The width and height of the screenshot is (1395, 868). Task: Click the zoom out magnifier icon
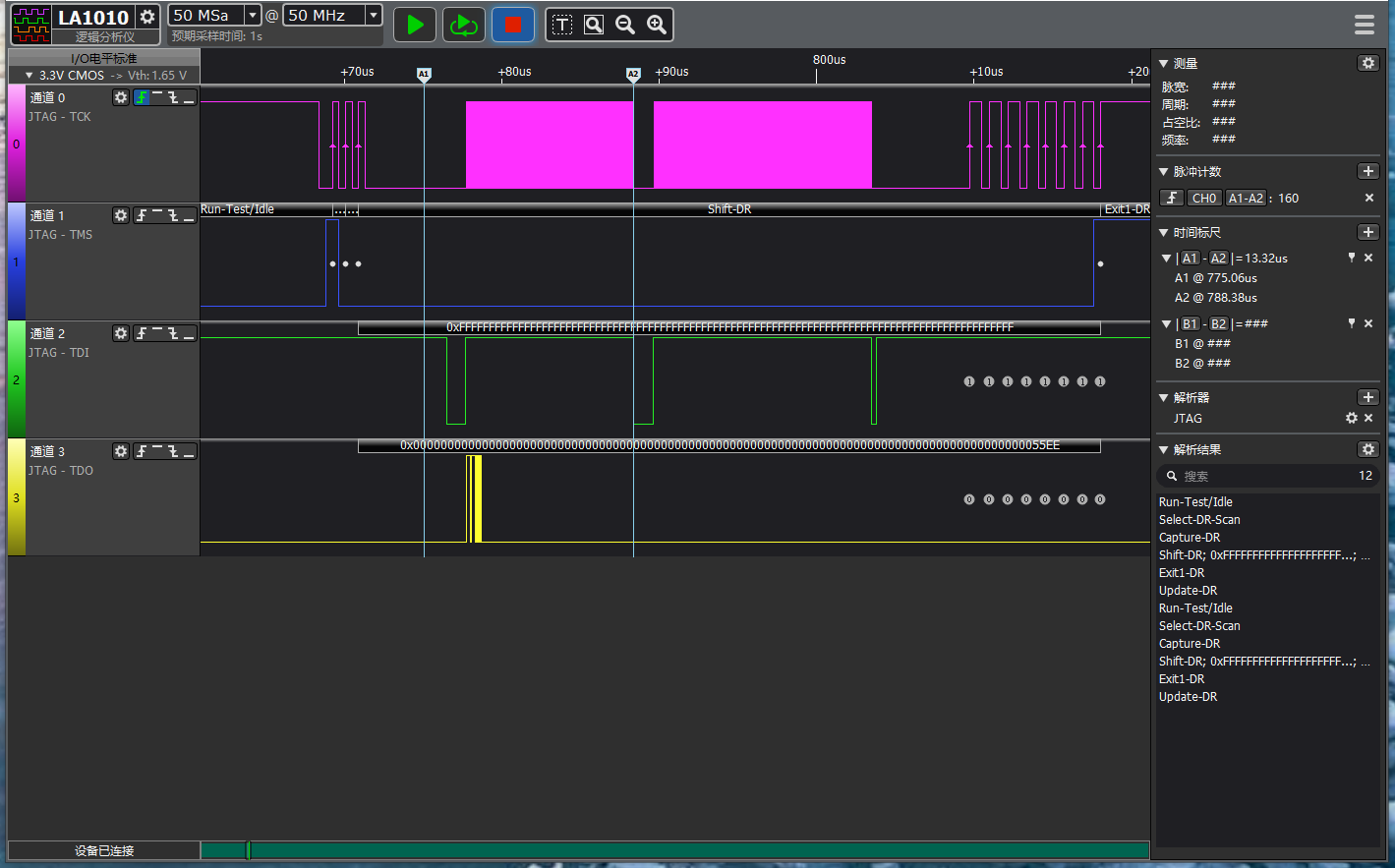pos(625,25)
